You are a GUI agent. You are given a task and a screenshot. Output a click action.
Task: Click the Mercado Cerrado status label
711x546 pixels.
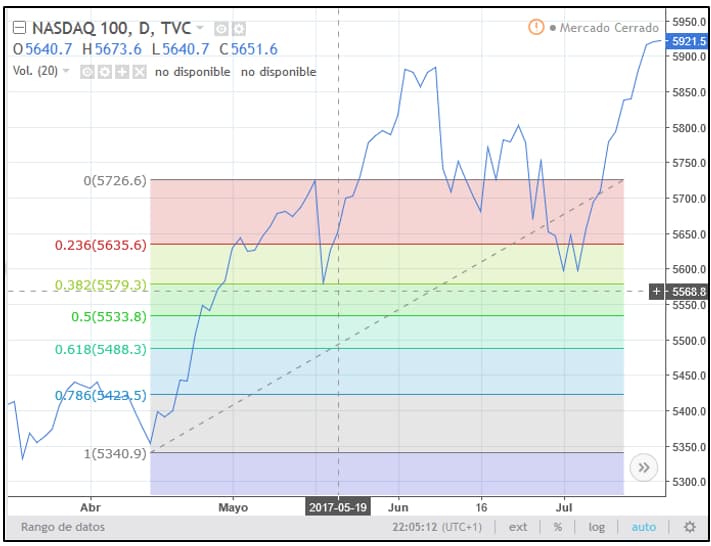609,28
